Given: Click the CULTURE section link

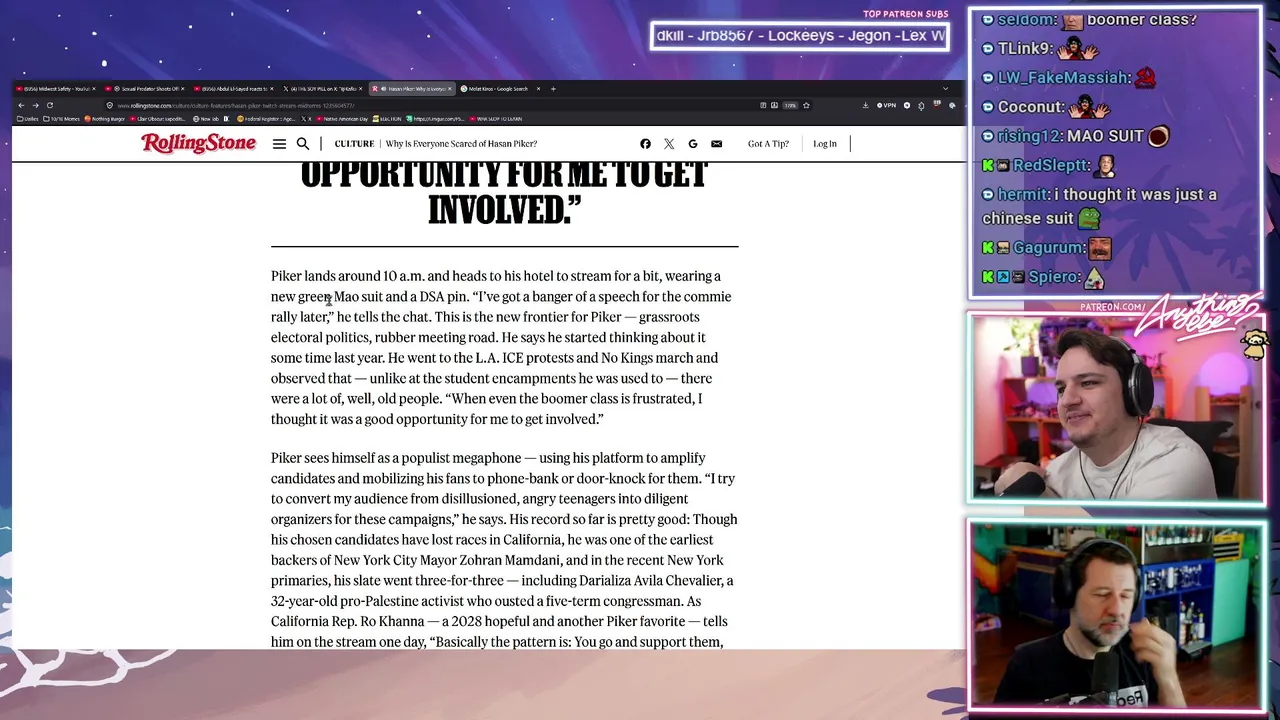Looking at the screenshot, I should point(354,144).
